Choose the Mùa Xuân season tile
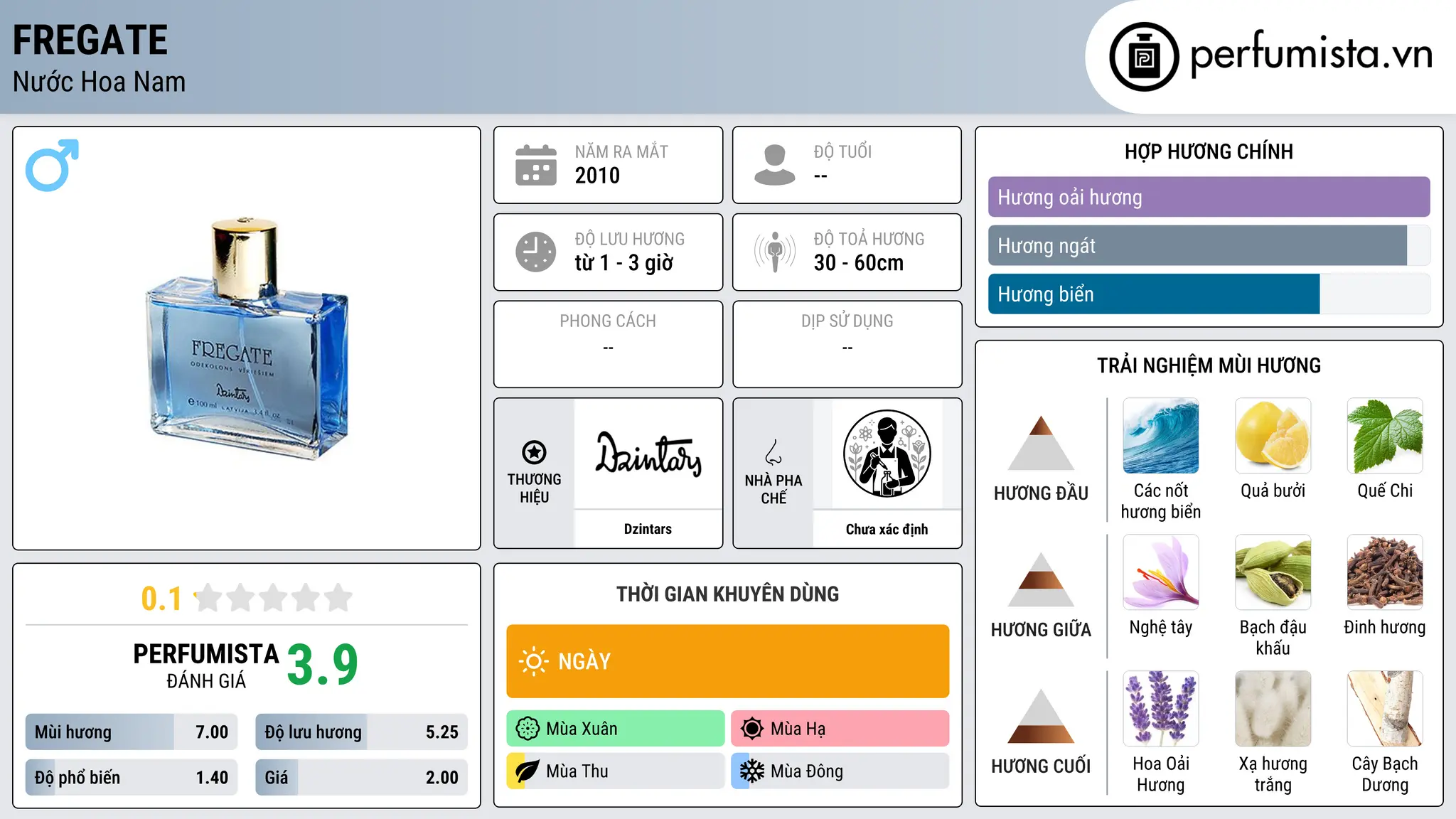This screenshot has height=819, width=1456. click(616, 729)
